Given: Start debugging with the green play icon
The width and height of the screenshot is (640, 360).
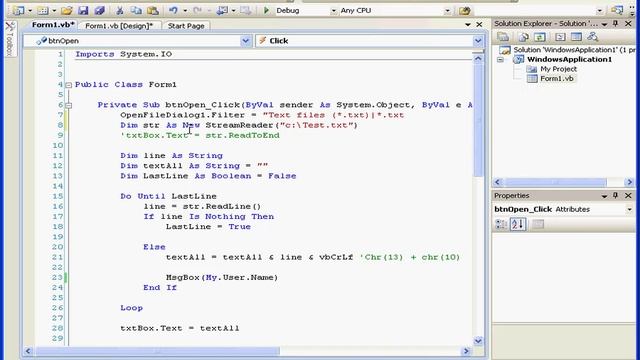Looking at the screenshot, I should pyautogui.click(x=267, y=11).
